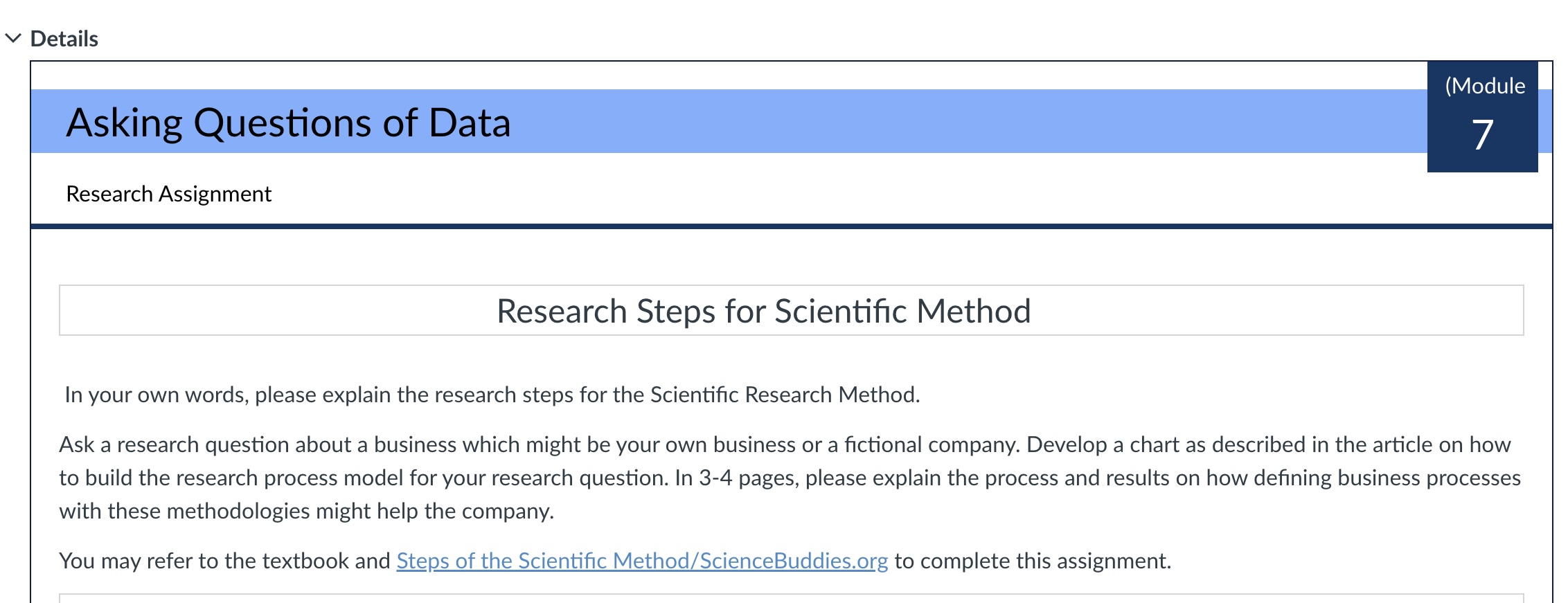Image resolution: width=1568 pixels, height=603 pixels.
Task: Click the number 7 in the module badge
Action: coord(1482,136)
